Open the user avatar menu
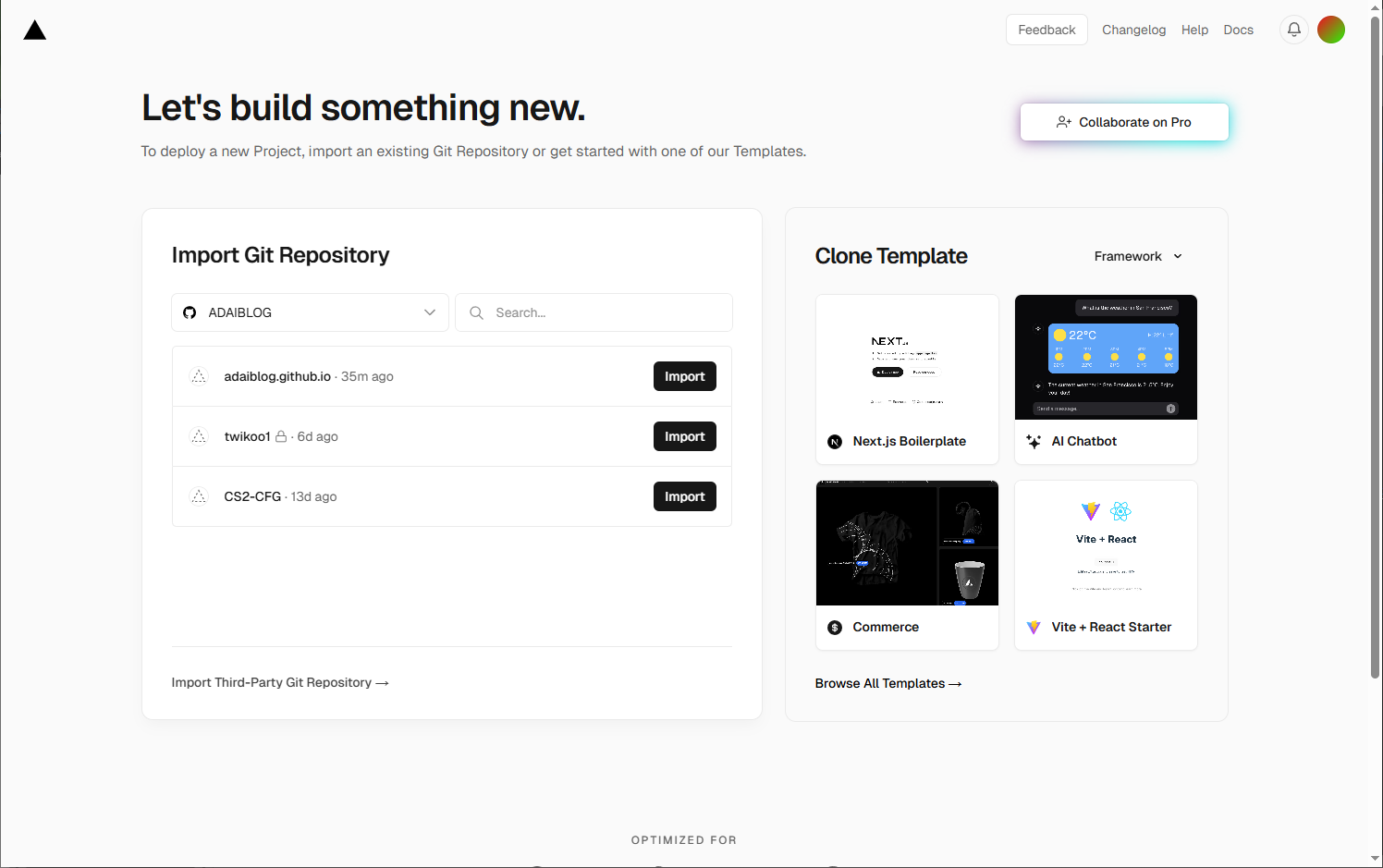Viewport: 1383px width, 868px height. click(x=1330, y=30)
